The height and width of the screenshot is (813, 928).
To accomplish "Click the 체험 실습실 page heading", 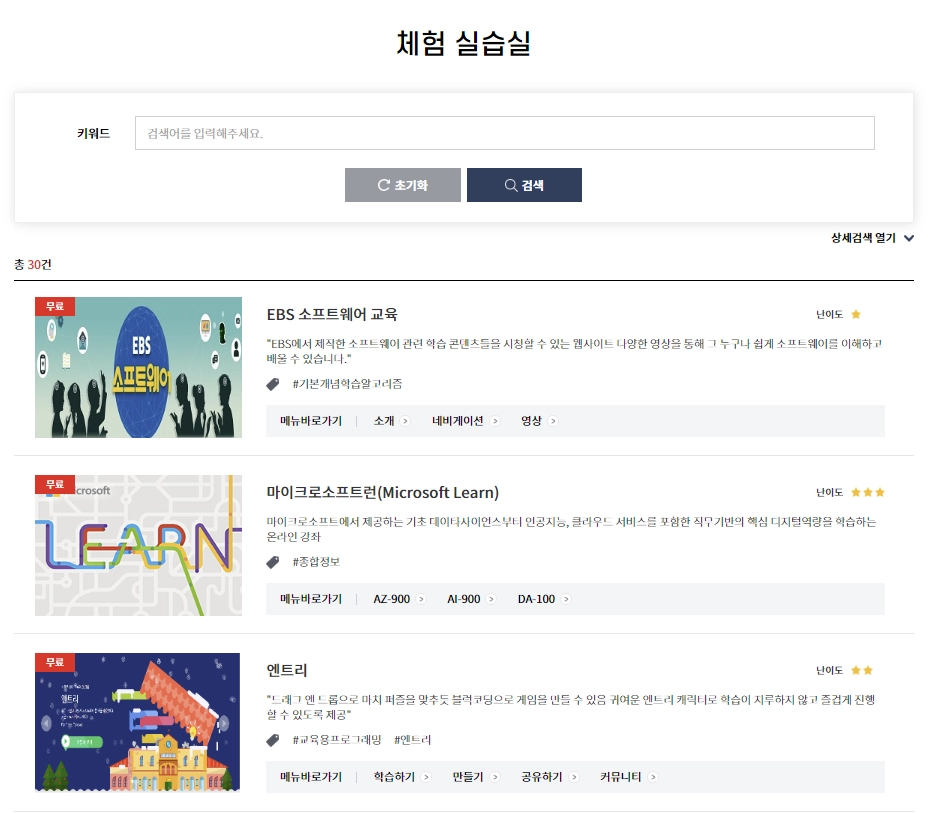I will tap(463, 43).
